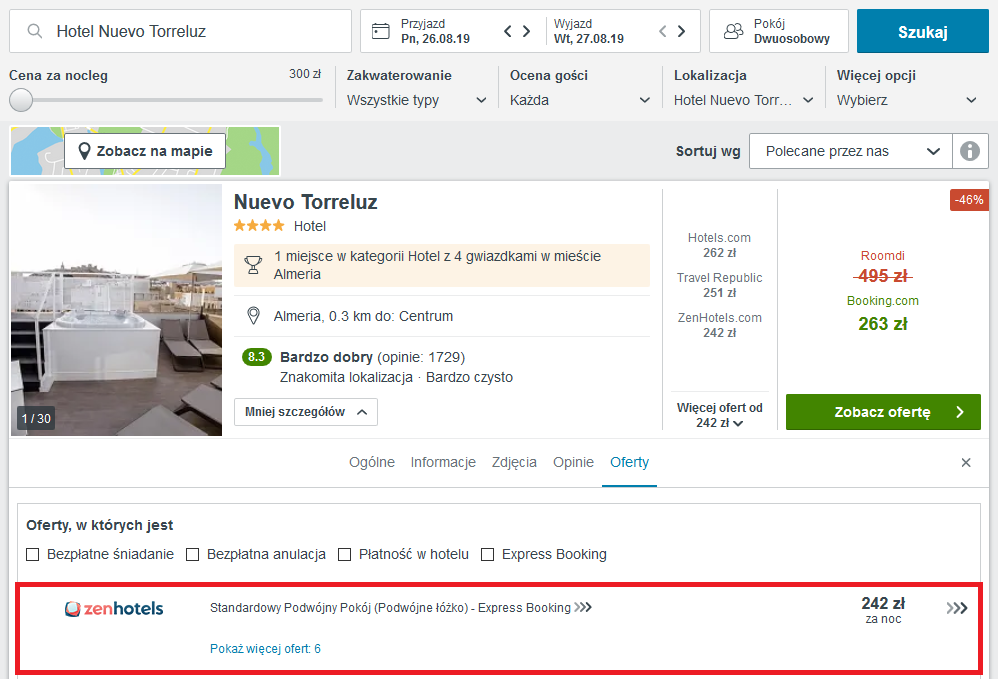
Task: Click Bardzo dobry reviews summary
Action: pyautogui.click(x=373, y=357)
